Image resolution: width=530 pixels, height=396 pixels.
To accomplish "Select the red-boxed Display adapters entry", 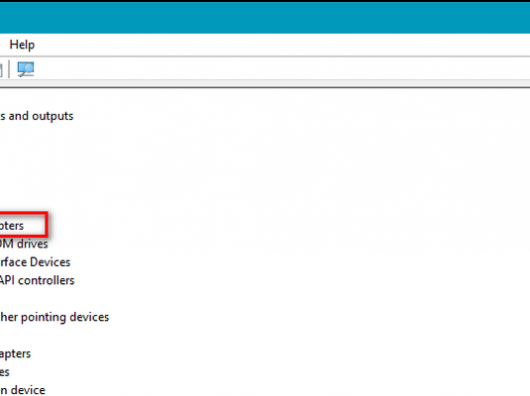I will point(12,225).
